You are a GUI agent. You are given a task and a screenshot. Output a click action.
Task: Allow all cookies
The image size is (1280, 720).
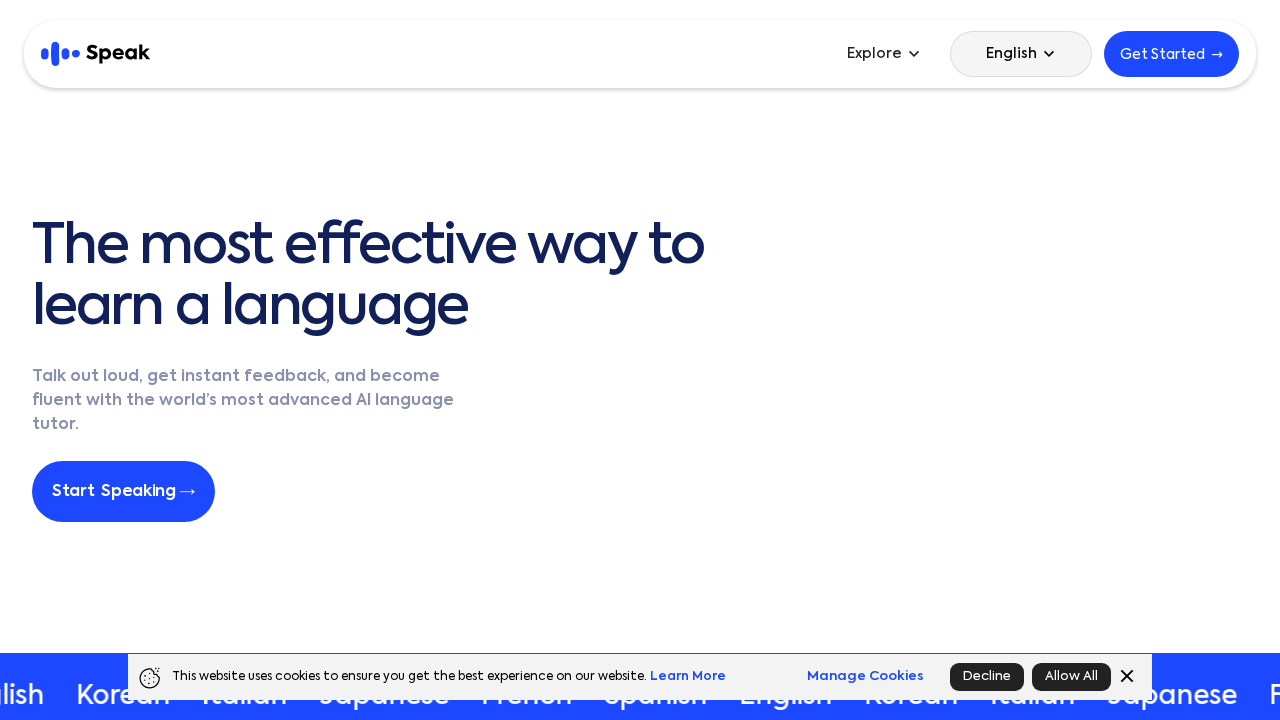[x=1071, y=676]
